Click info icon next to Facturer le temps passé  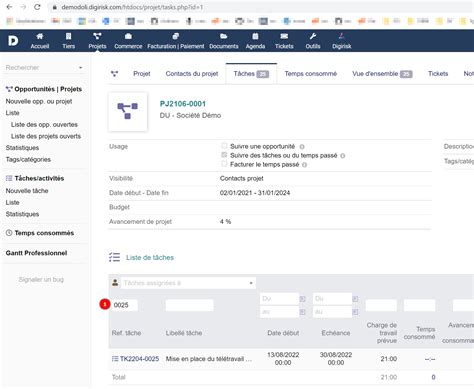pyautogui.click(x=304, y=165)
